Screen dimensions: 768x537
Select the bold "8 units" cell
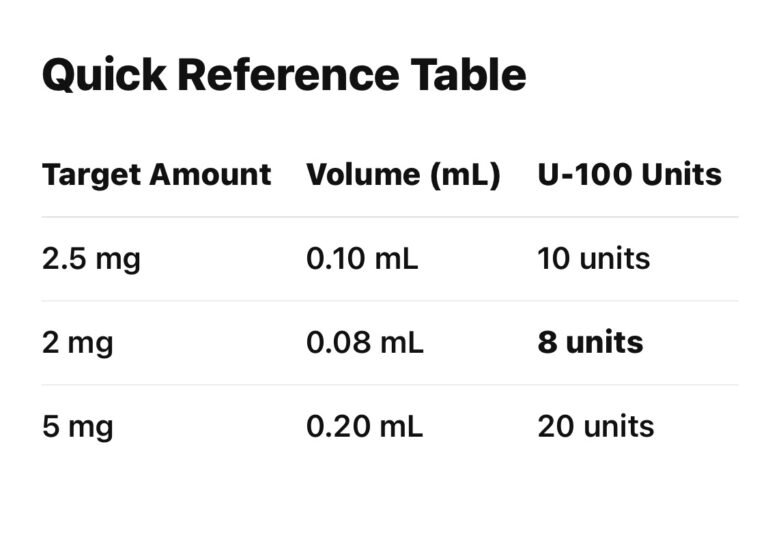click(x=590, y=343)
